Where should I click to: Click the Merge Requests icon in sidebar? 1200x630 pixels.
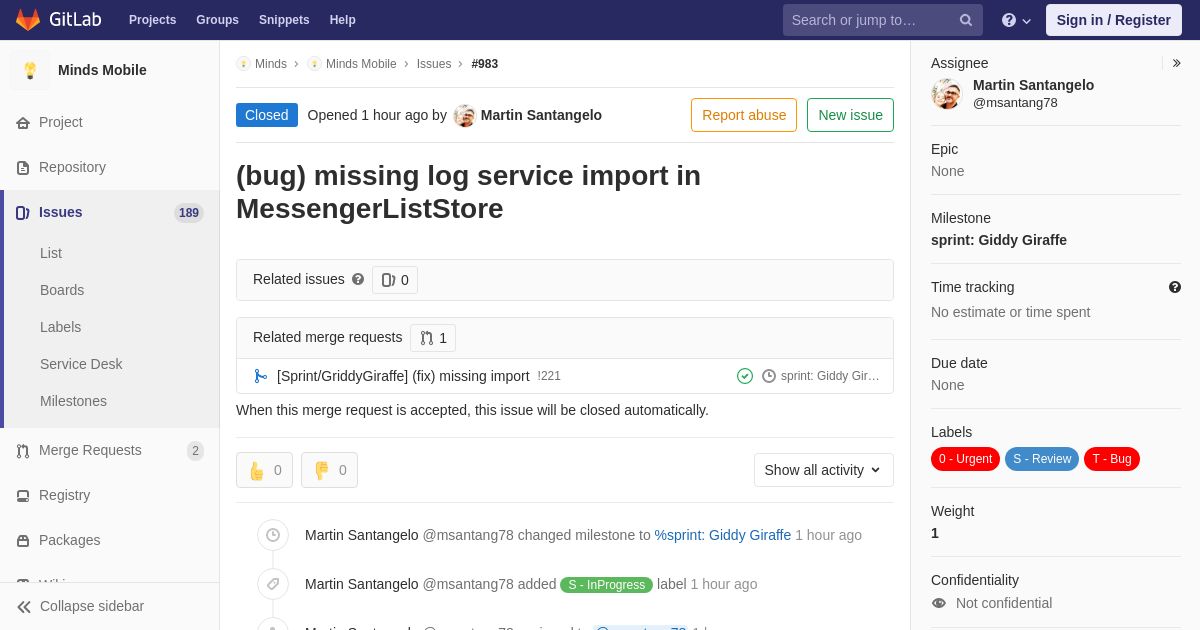pos(23,451)
